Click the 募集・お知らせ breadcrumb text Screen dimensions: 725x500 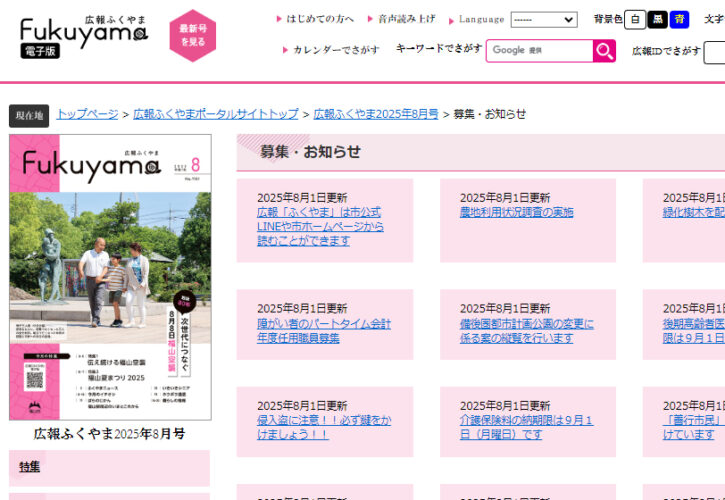[x=490, y=114]
